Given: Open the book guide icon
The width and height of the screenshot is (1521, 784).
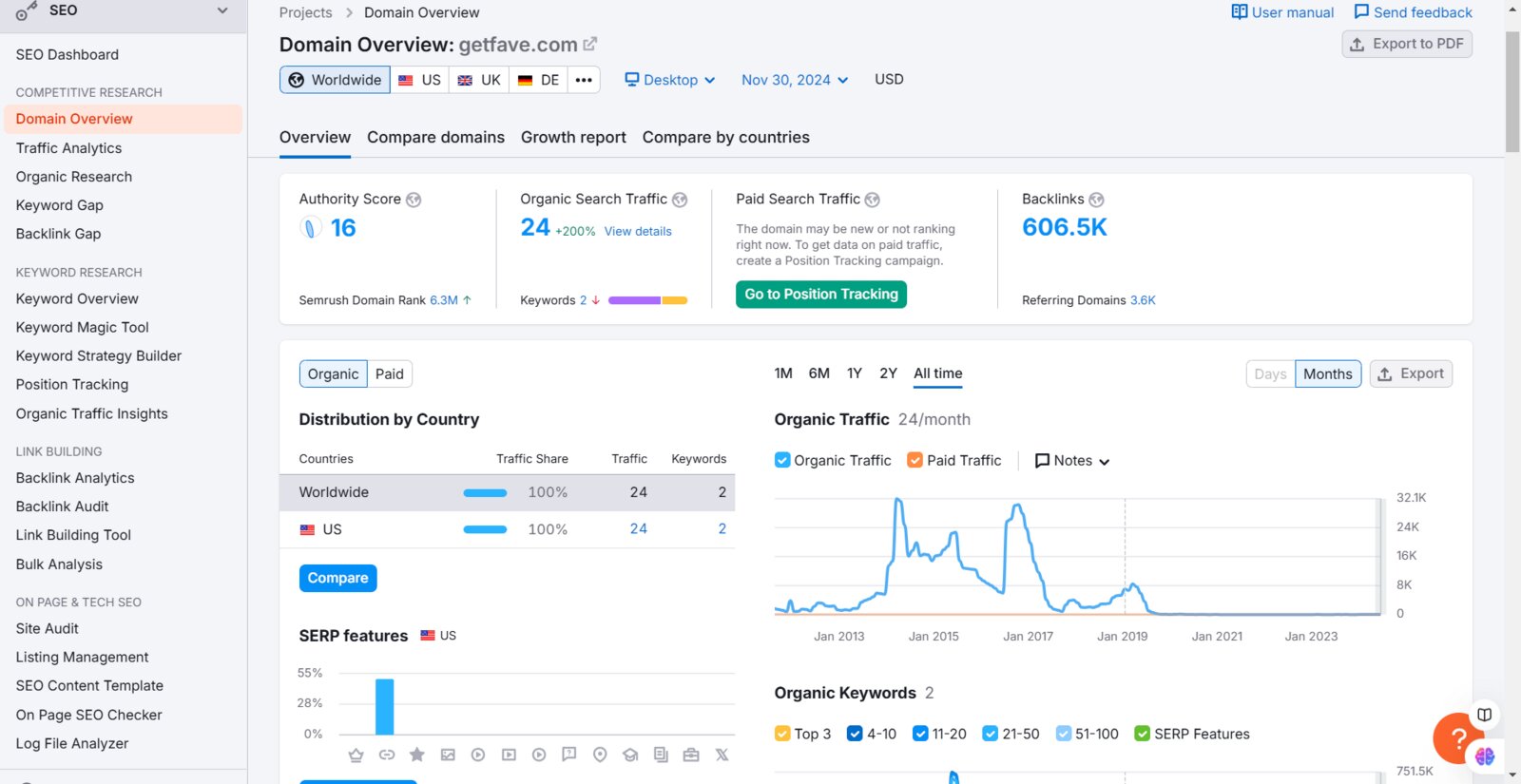Looking at the screenshot, I should tap(1484, 715).
